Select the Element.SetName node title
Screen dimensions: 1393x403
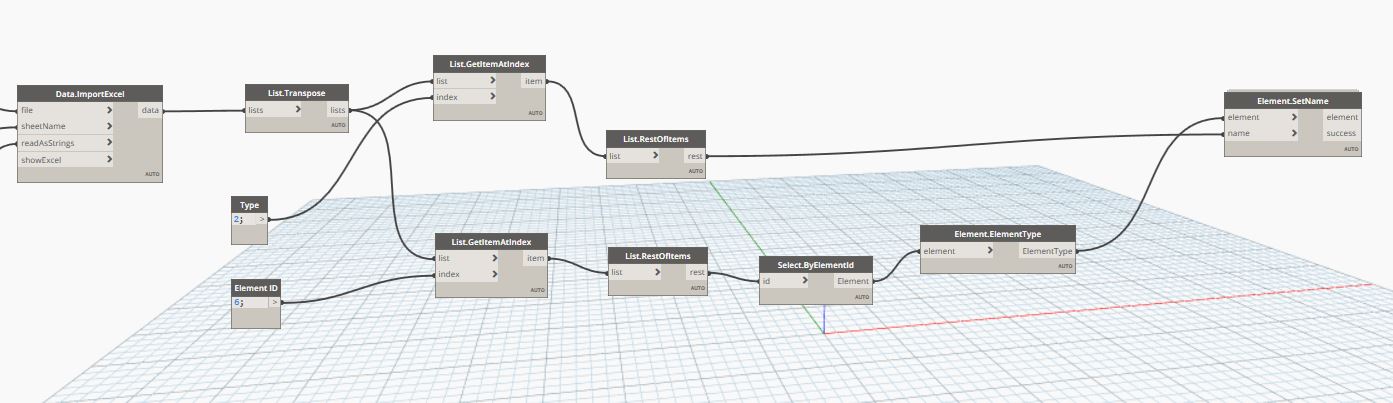(x=1292, y=100)
